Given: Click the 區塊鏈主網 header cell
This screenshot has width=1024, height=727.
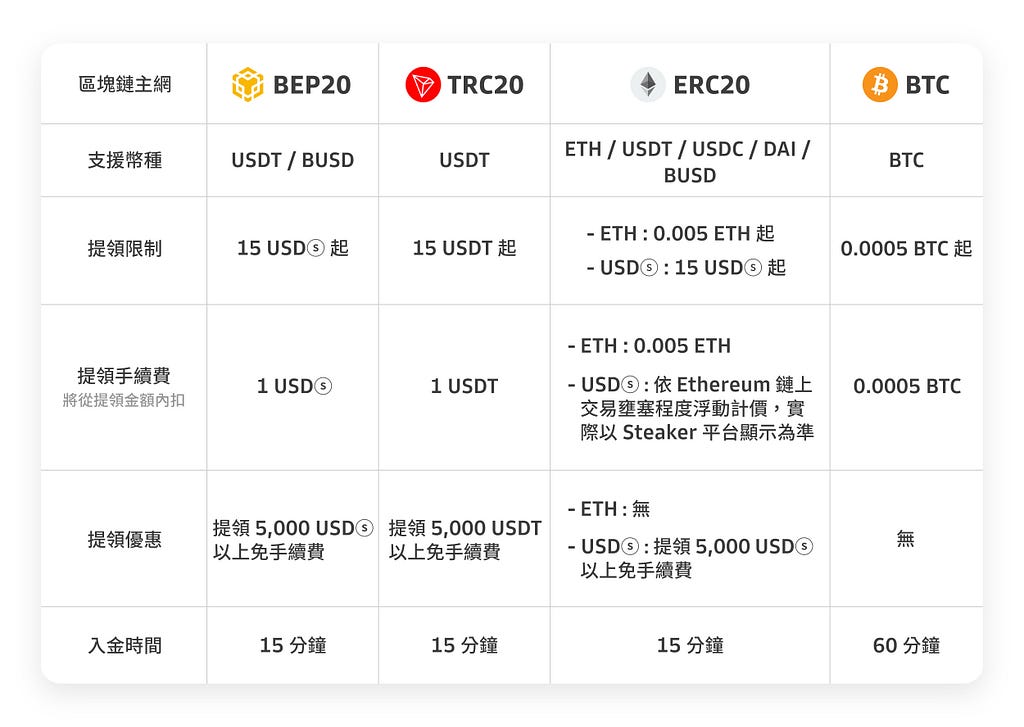Looking at the screenshot, I should [x=125, y=84].
